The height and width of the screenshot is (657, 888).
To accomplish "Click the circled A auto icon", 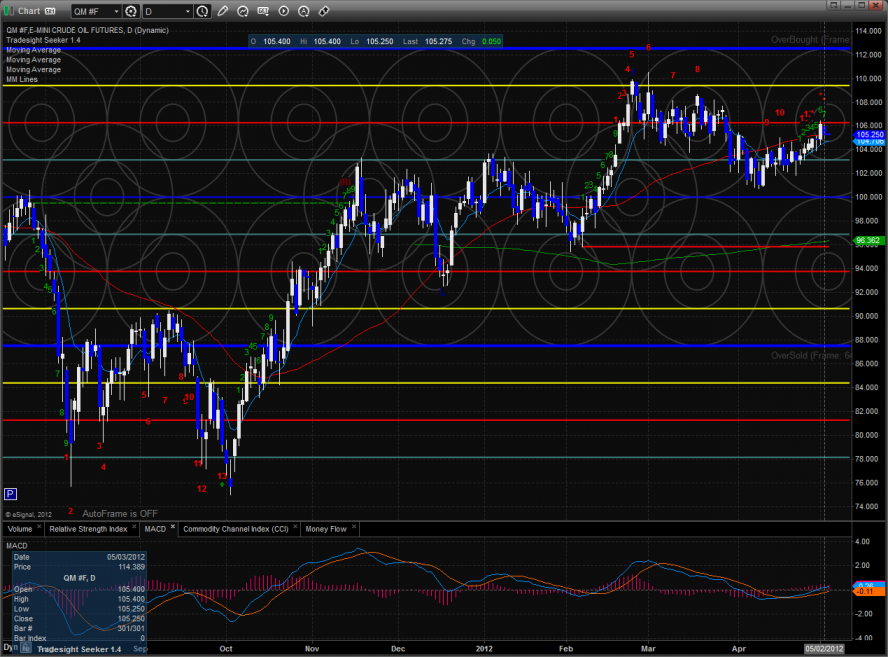I will (x=303, y=11).
